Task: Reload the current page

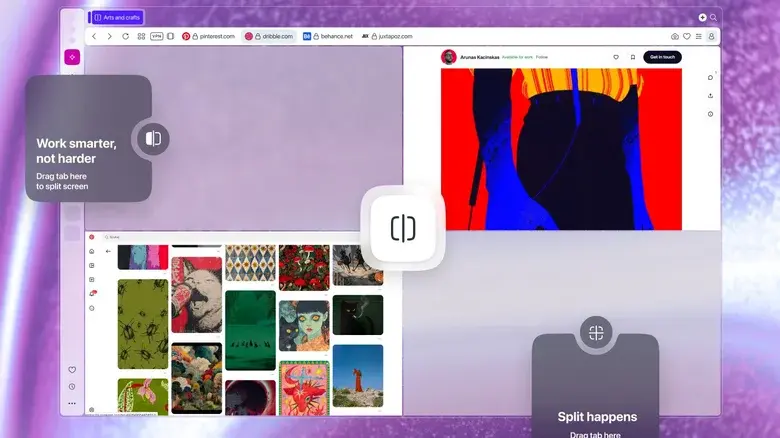Action: click(x=125, y=36)
